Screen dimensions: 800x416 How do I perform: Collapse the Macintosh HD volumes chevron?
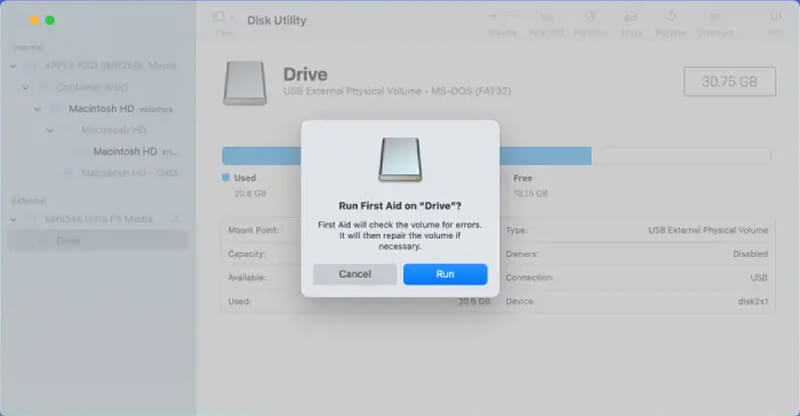pyautogui.click(x=38, y=109)
